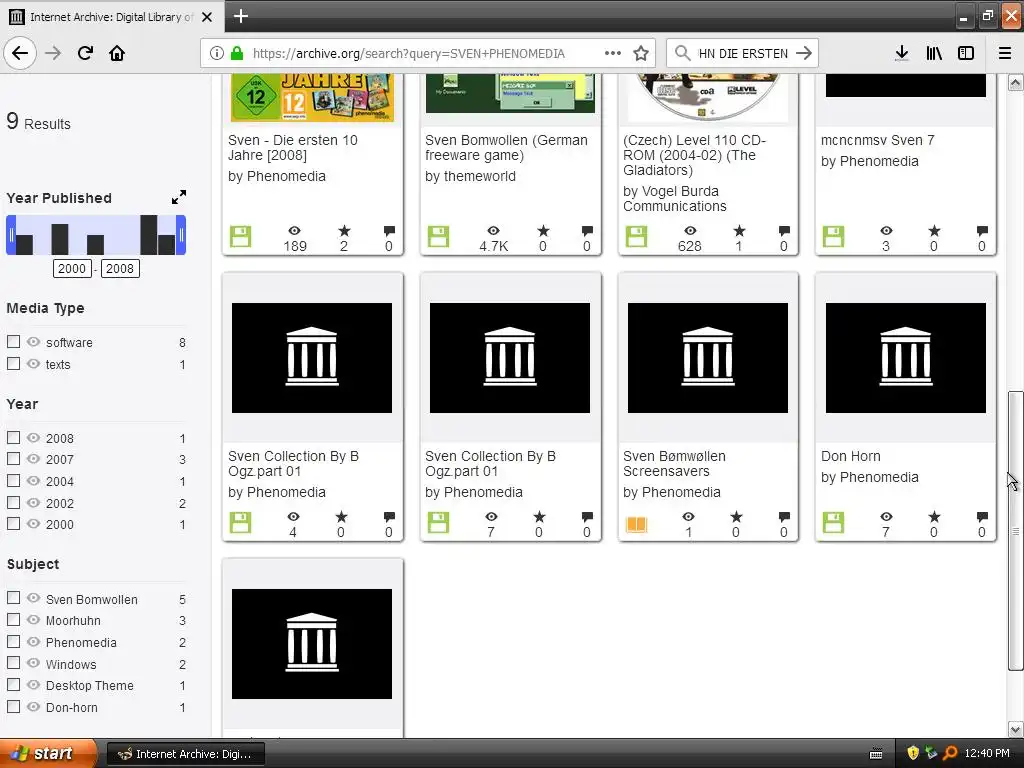Click the 2008 end year field
The width and height of the screenshot is (1024, 768).
[x=120, y=268]
